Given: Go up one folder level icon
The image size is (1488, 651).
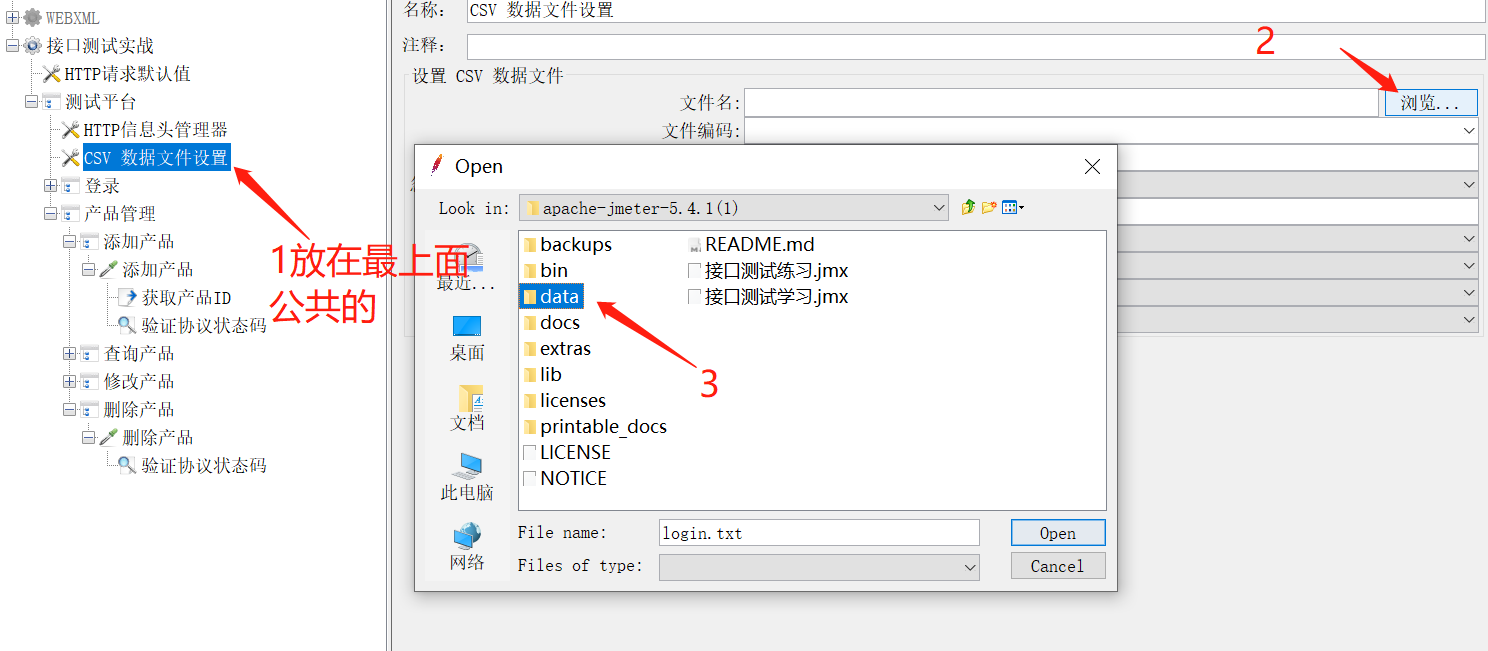Looking at the screenshot, I should pyautogui.click(x=967, y=208).
